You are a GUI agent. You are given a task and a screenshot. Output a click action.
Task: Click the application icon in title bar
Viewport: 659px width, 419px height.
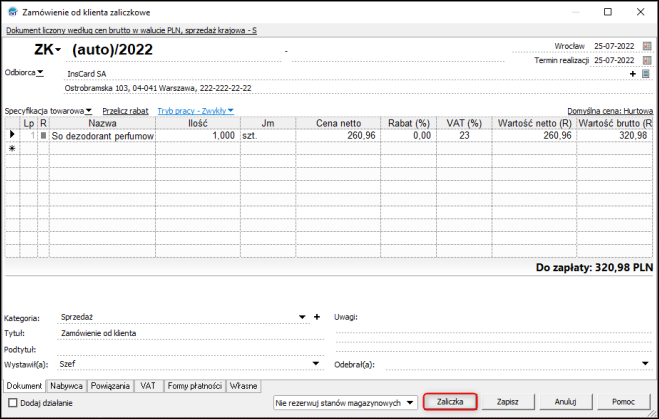[x=13, y=12]
